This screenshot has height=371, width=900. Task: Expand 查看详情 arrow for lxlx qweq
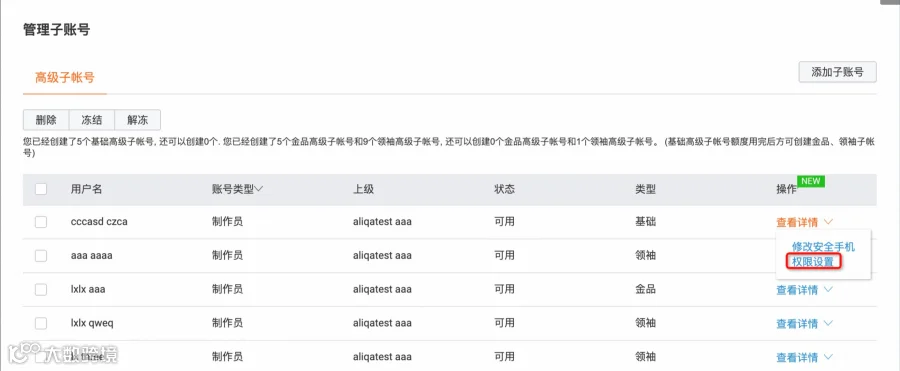coord(828,323)
